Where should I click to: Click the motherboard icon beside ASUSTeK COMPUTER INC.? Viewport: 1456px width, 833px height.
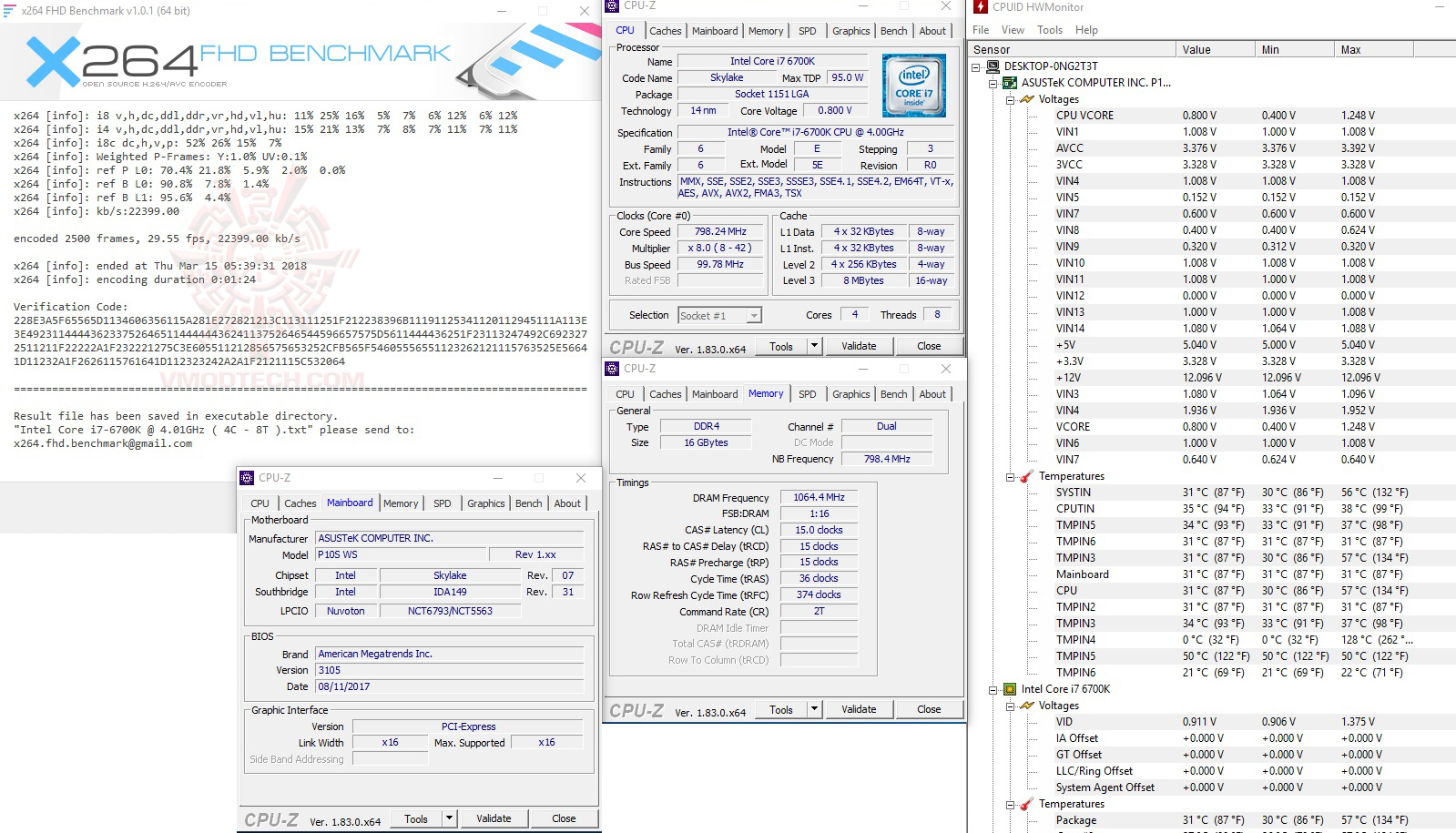[1010, 83]
